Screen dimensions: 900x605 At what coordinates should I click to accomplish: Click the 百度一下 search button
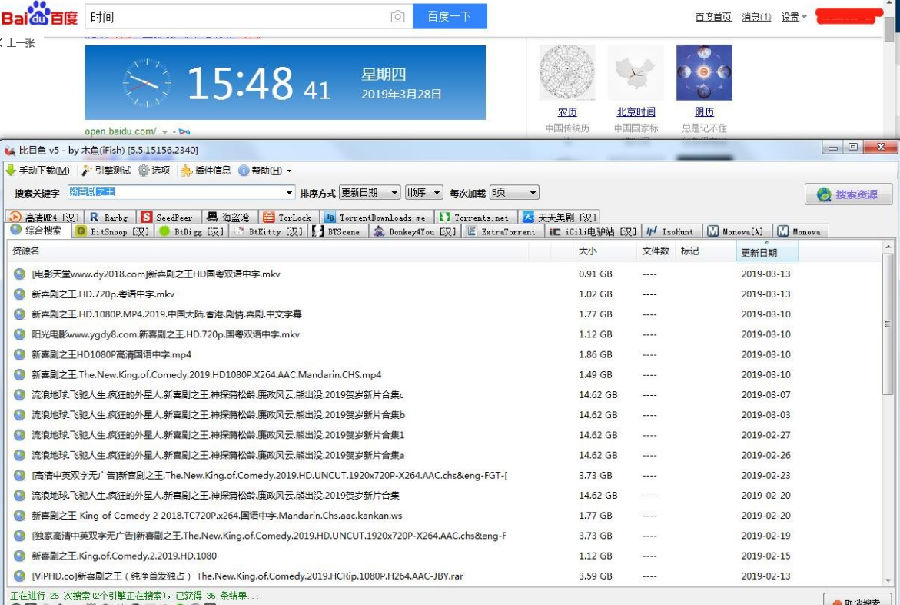(449, 17)
